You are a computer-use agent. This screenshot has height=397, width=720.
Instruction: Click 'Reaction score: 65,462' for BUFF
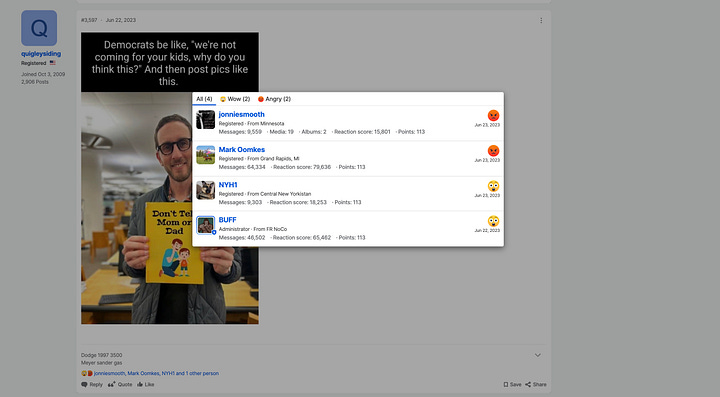[x=302, y=238]
